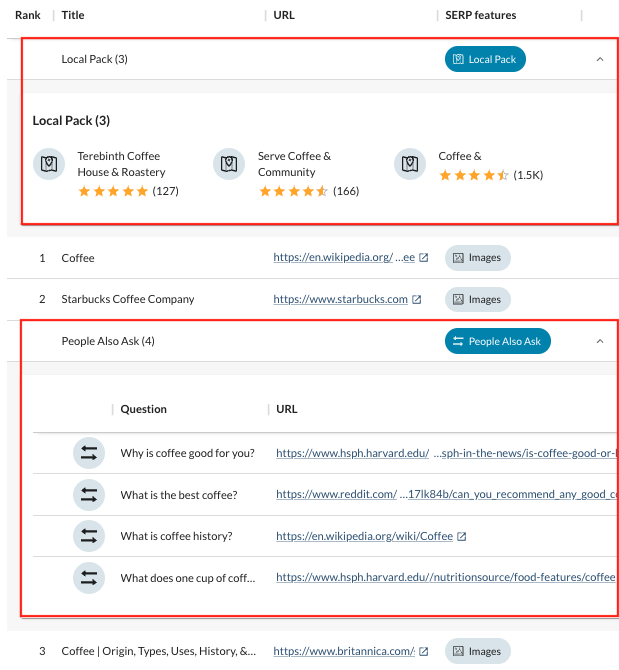Click the Local Pack SERP feature badge
Screen dimensions: 619x670
pyautogui.click(x=485, y=60)
